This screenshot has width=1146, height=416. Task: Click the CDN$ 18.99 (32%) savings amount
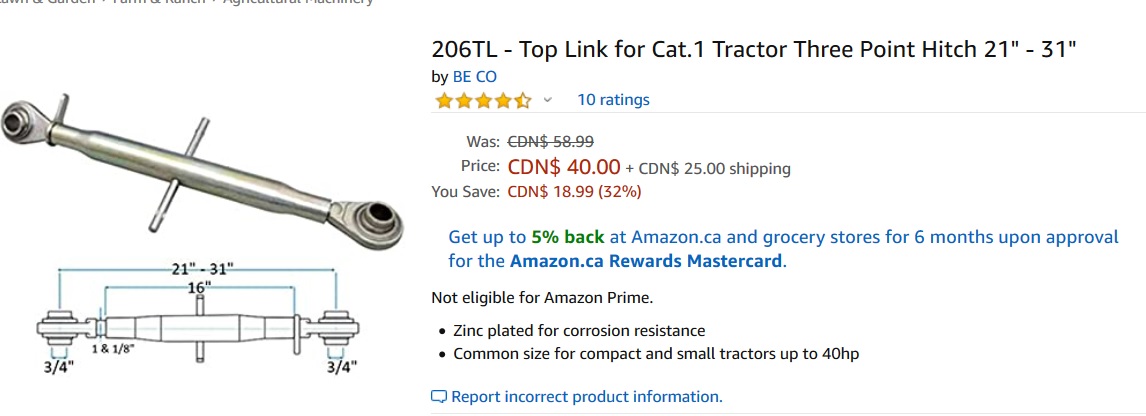pyautogui.click(x=575, y=191)
